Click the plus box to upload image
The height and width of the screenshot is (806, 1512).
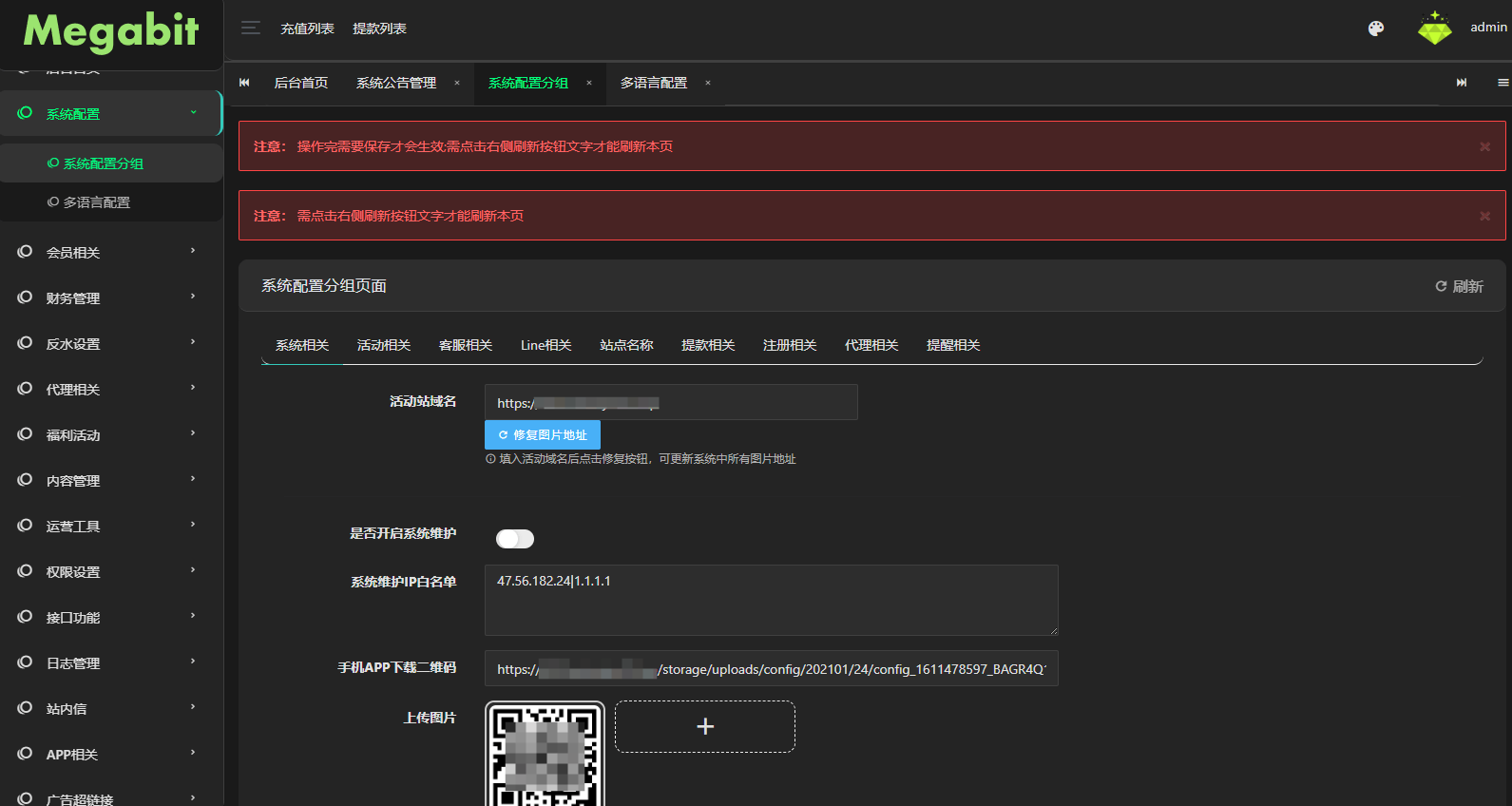tap(704, 727)
